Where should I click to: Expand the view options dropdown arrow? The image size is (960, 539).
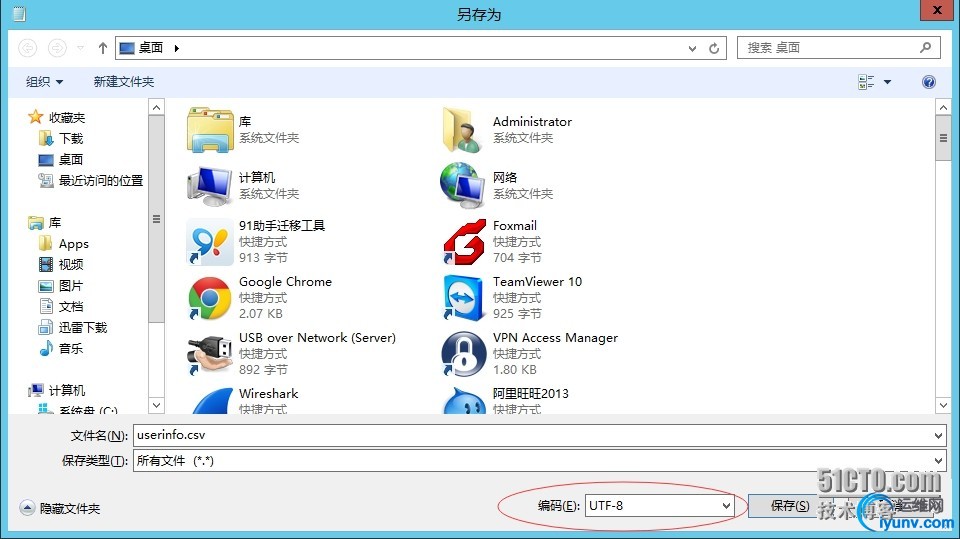[x=887, y=82]
